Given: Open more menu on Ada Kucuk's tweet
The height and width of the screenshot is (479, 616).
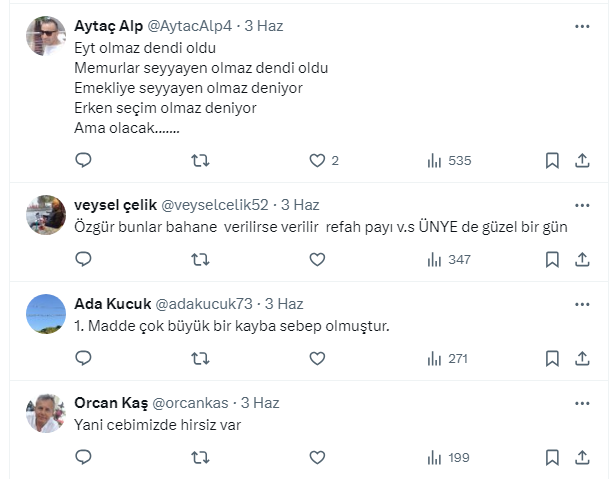Looking at the screenshot, I should point(582,304).
